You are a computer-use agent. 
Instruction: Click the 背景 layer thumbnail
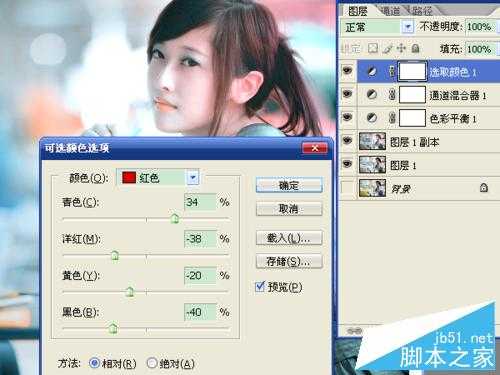point(372,188)
